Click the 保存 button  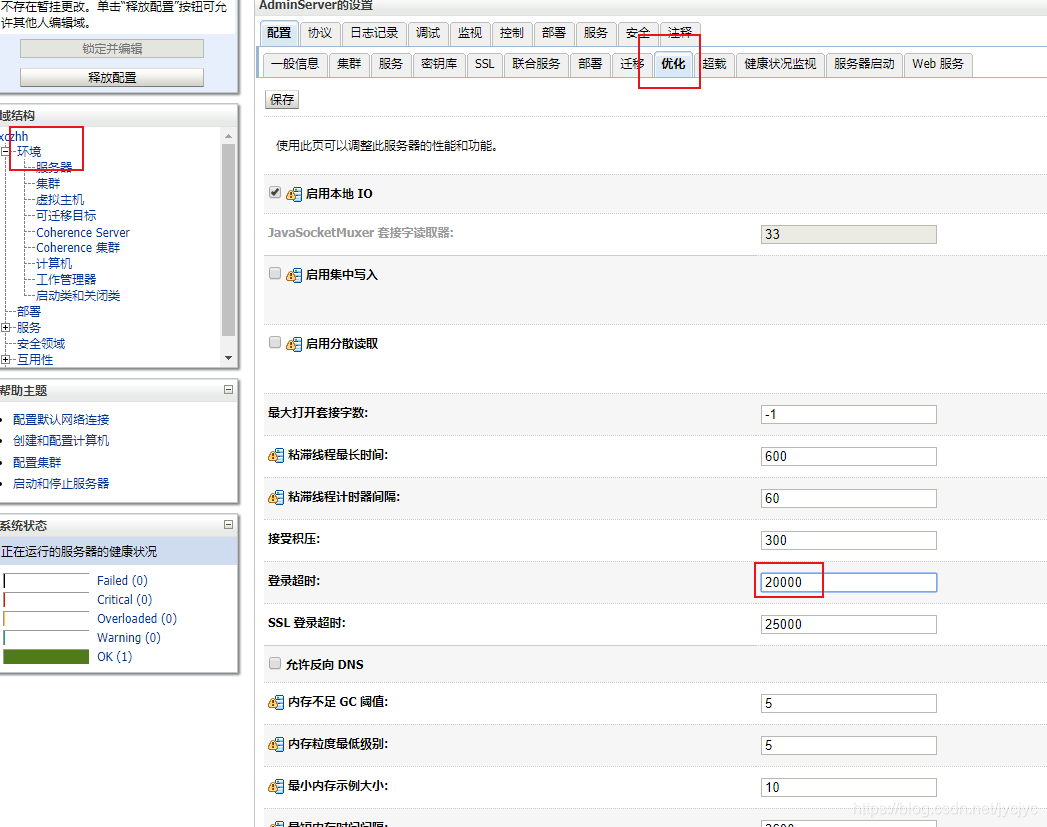click(x=281, y=99)
